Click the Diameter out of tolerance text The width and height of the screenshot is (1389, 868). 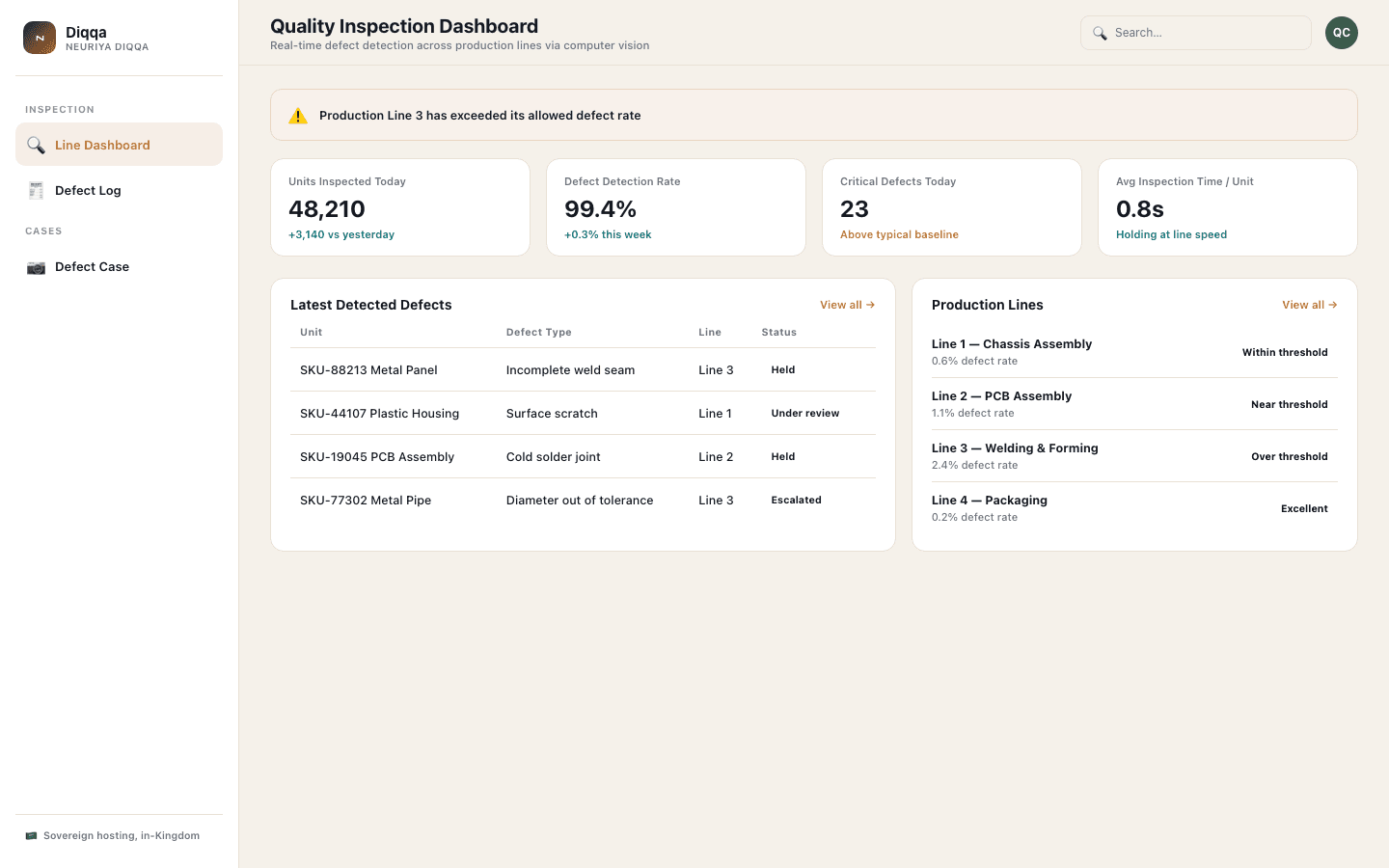(x=580, y=501)
